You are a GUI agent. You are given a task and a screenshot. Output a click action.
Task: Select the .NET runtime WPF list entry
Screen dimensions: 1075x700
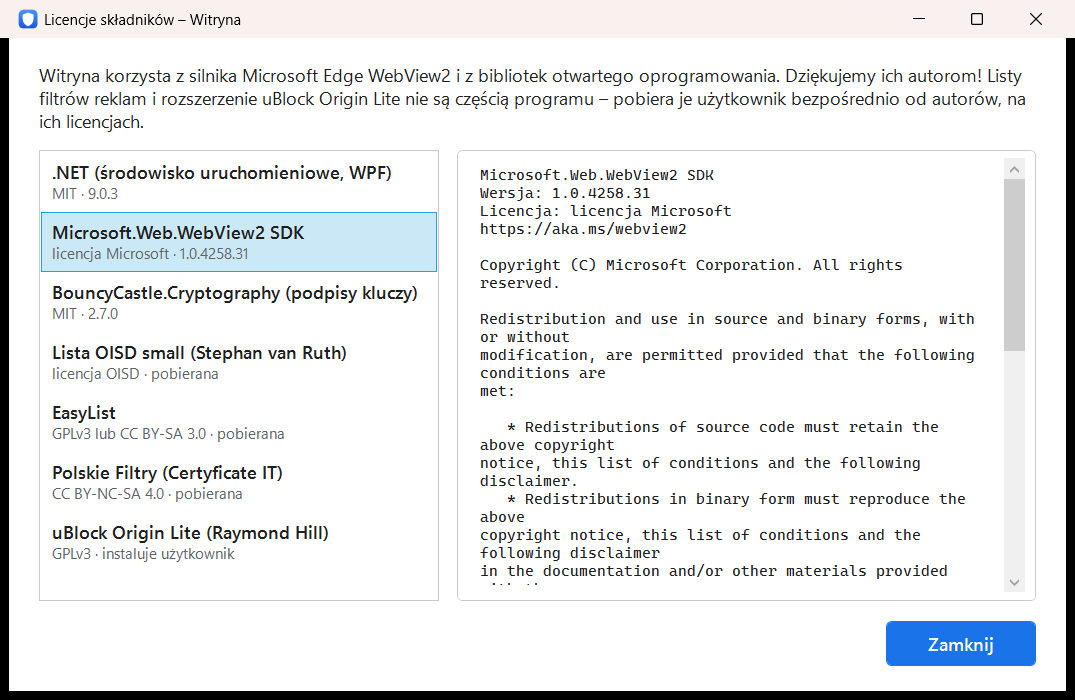[x=239, y=182]
